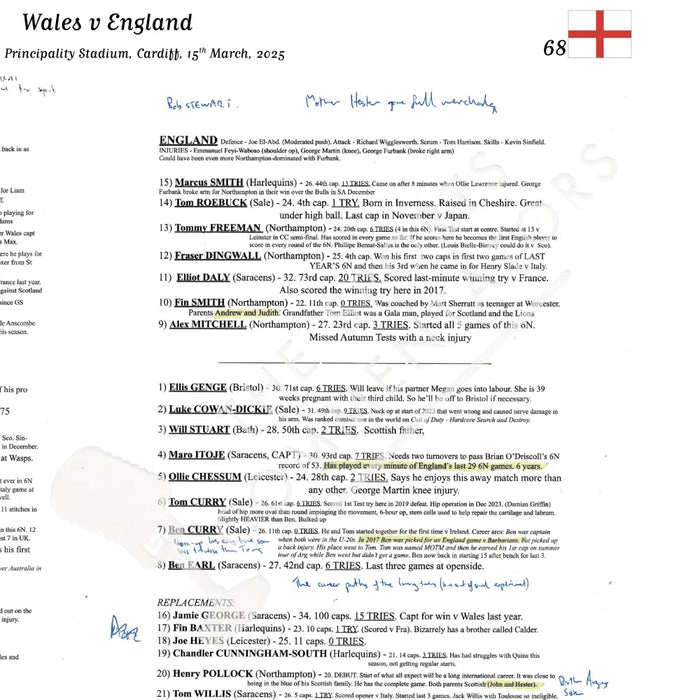Click '13 TRIES' in Marcus Smith's entry
Screen dimensions: 700x700
(x=355, y=183)
